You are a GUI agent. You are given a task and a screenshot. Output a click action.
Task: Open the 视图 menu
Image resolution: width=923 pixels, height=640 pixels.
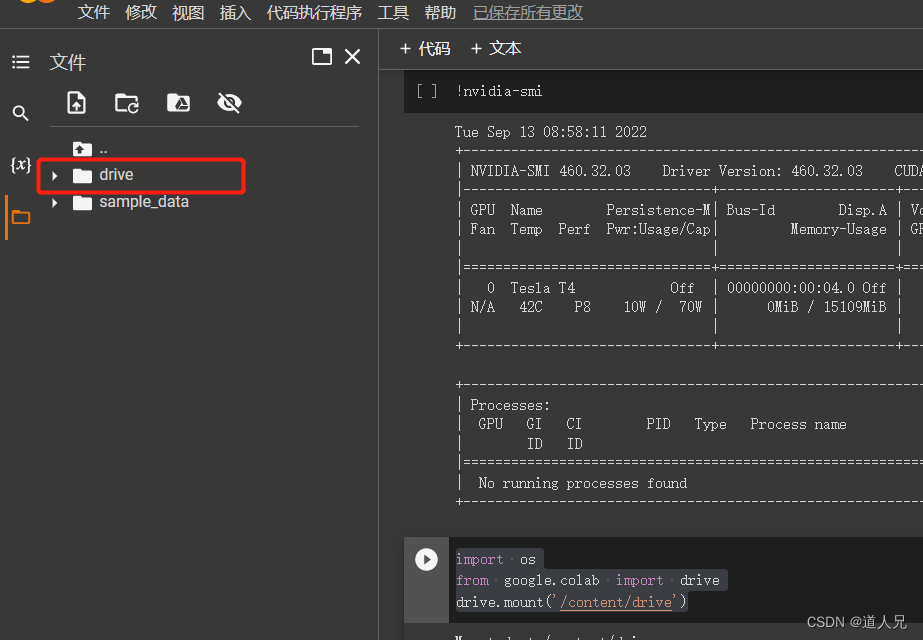click(x=188, y=12)
